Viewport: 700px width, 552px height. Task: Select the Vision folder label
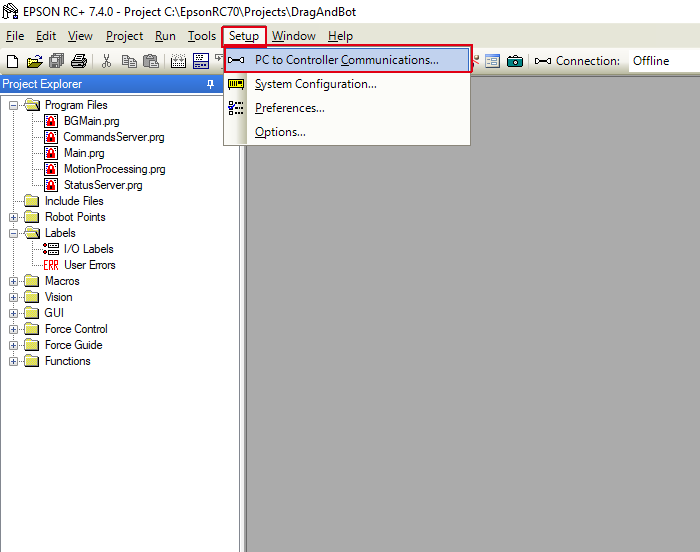point(58,297)
